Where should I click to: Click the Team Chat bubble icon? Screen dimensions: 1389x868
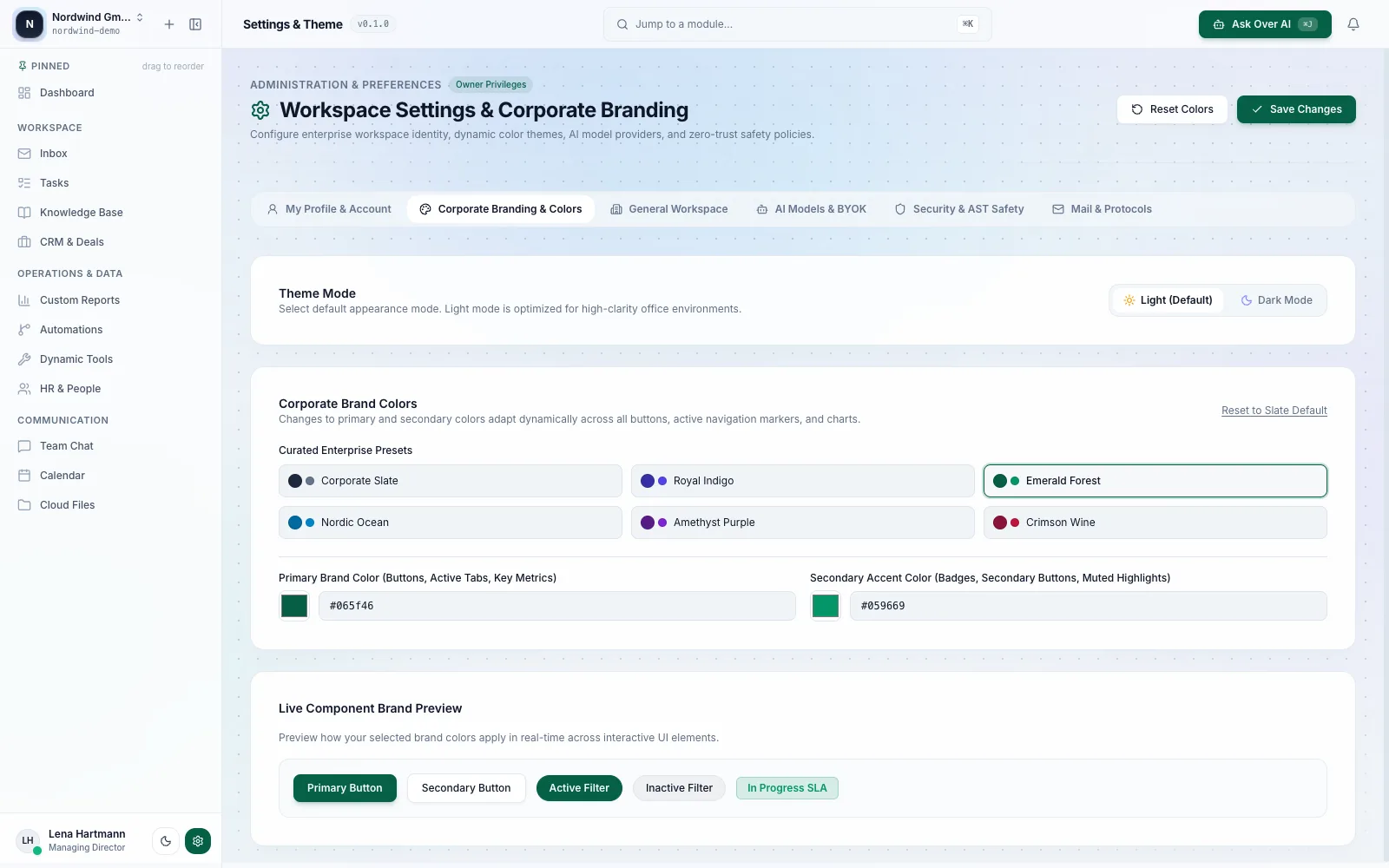(x=24, y=446)
